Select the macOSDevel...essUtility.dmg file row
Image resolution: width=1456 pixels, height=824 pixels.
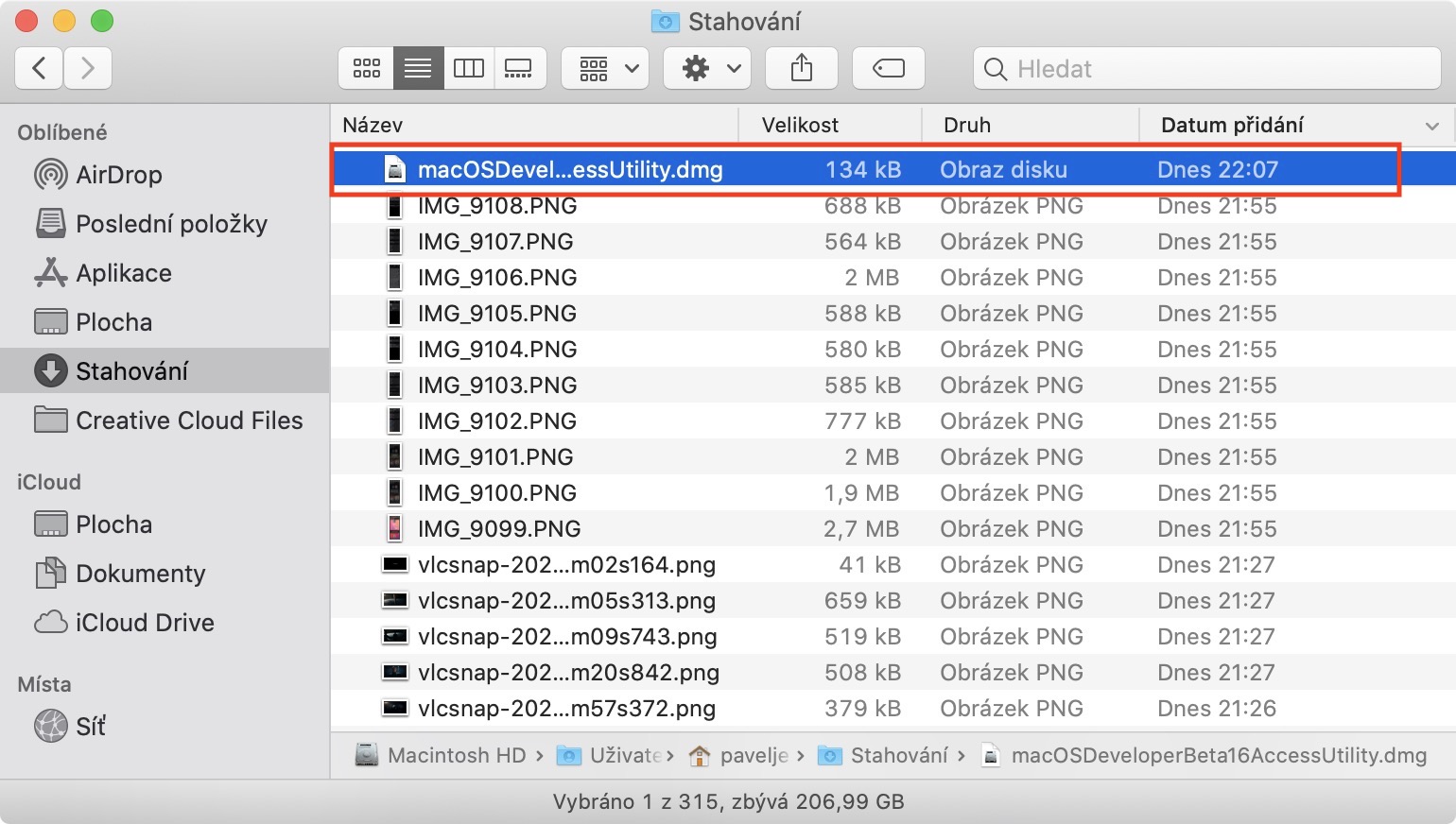(x=893, y=170)
